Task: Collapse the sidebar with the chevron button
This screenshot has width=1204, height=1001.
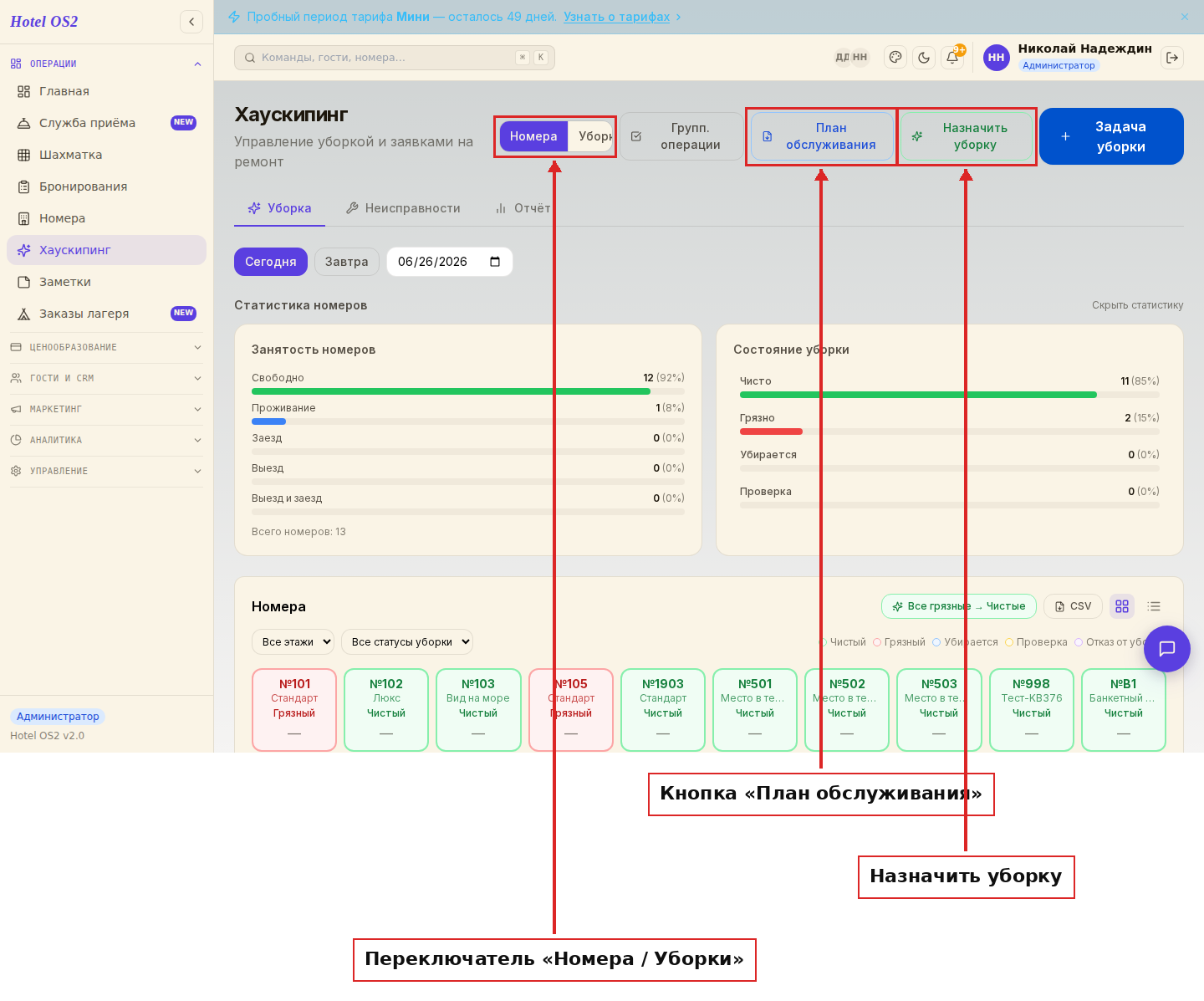Action: pos(191,22)
